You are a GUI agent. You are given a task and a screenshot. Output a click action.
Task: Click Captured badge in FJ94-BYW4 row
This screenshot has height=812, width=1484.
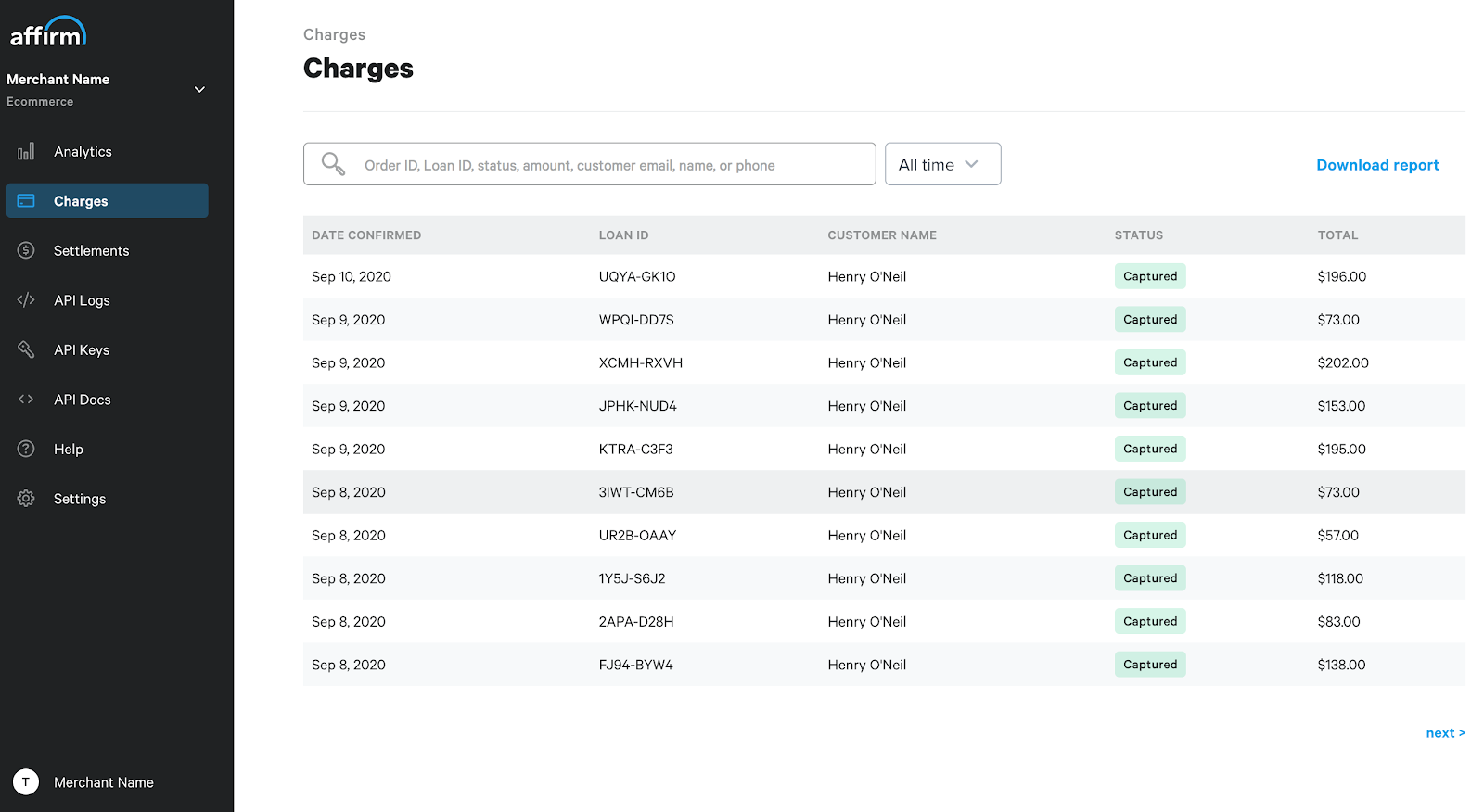click(1150, 665)
